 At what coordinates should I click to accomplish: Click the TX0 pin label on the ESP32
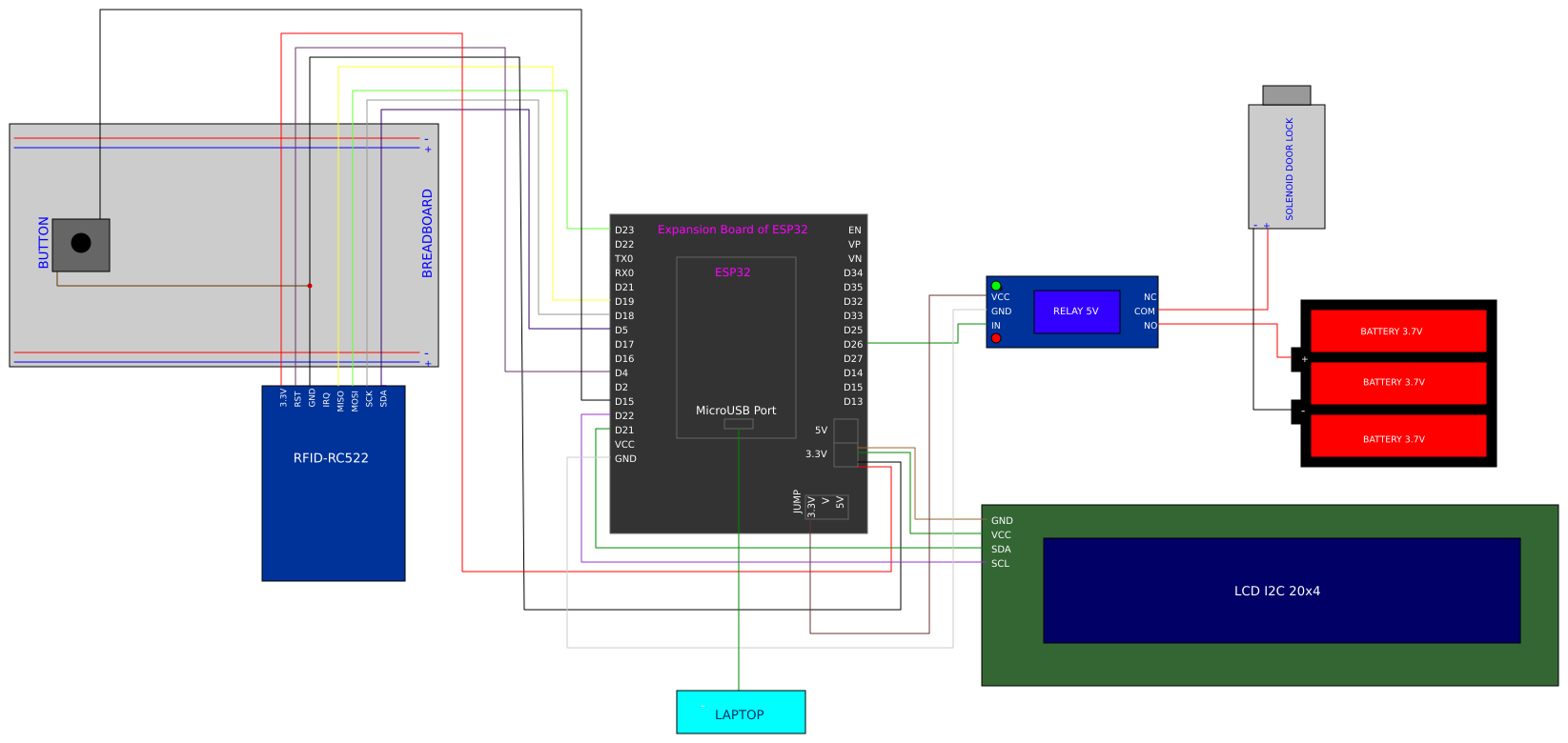(624, 259)
